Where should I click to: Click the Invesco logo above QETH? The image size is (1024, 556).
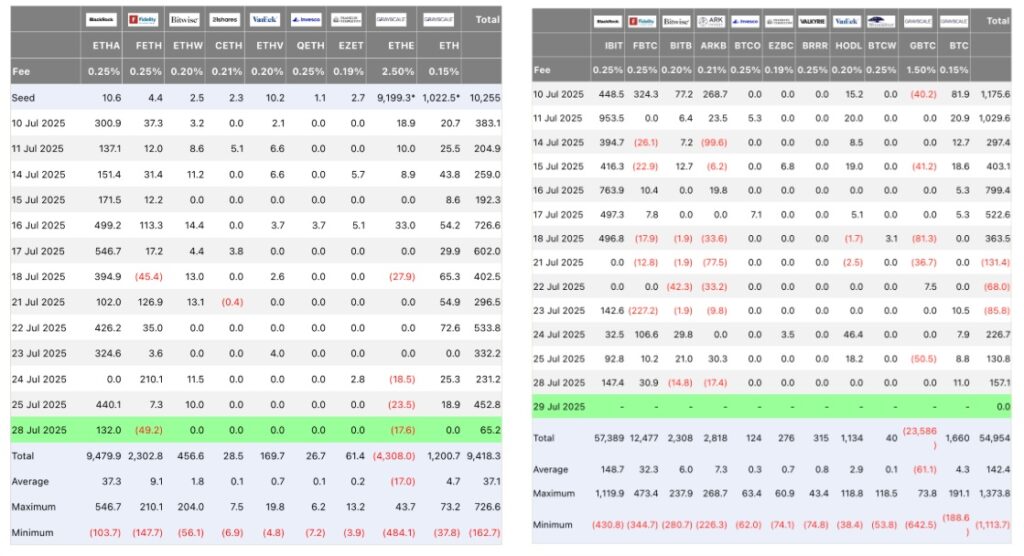(x=306, y=20)
